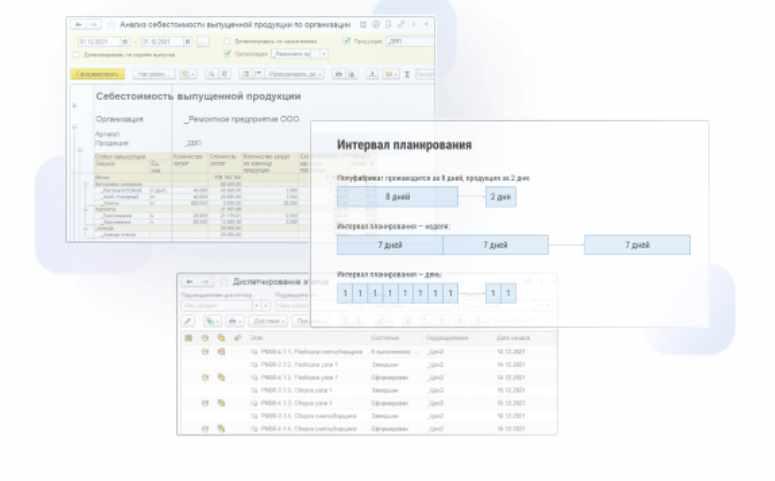
Task: Click the Состояние column header
Action: tap(385, 338)
